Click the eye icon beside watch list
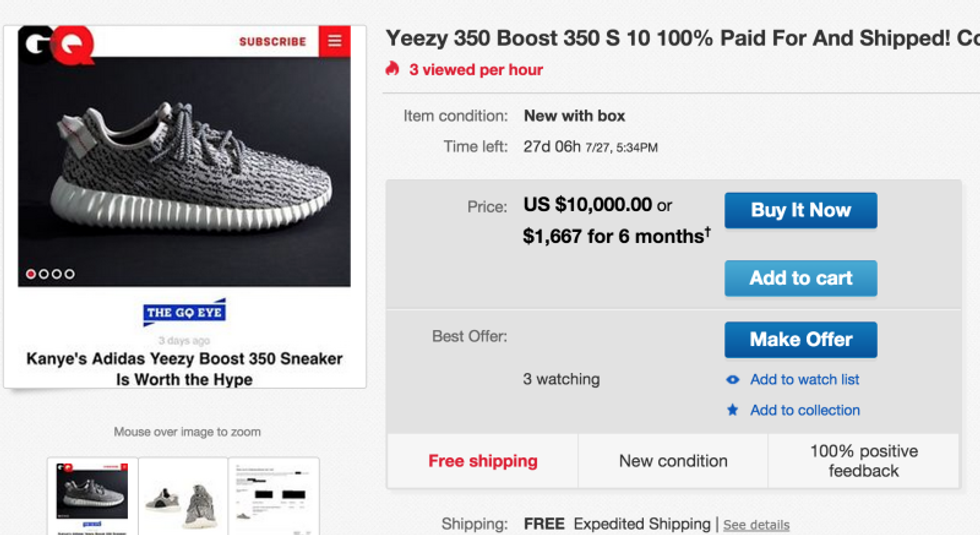Viewport: 980px width, 535px height. [733, 380]
